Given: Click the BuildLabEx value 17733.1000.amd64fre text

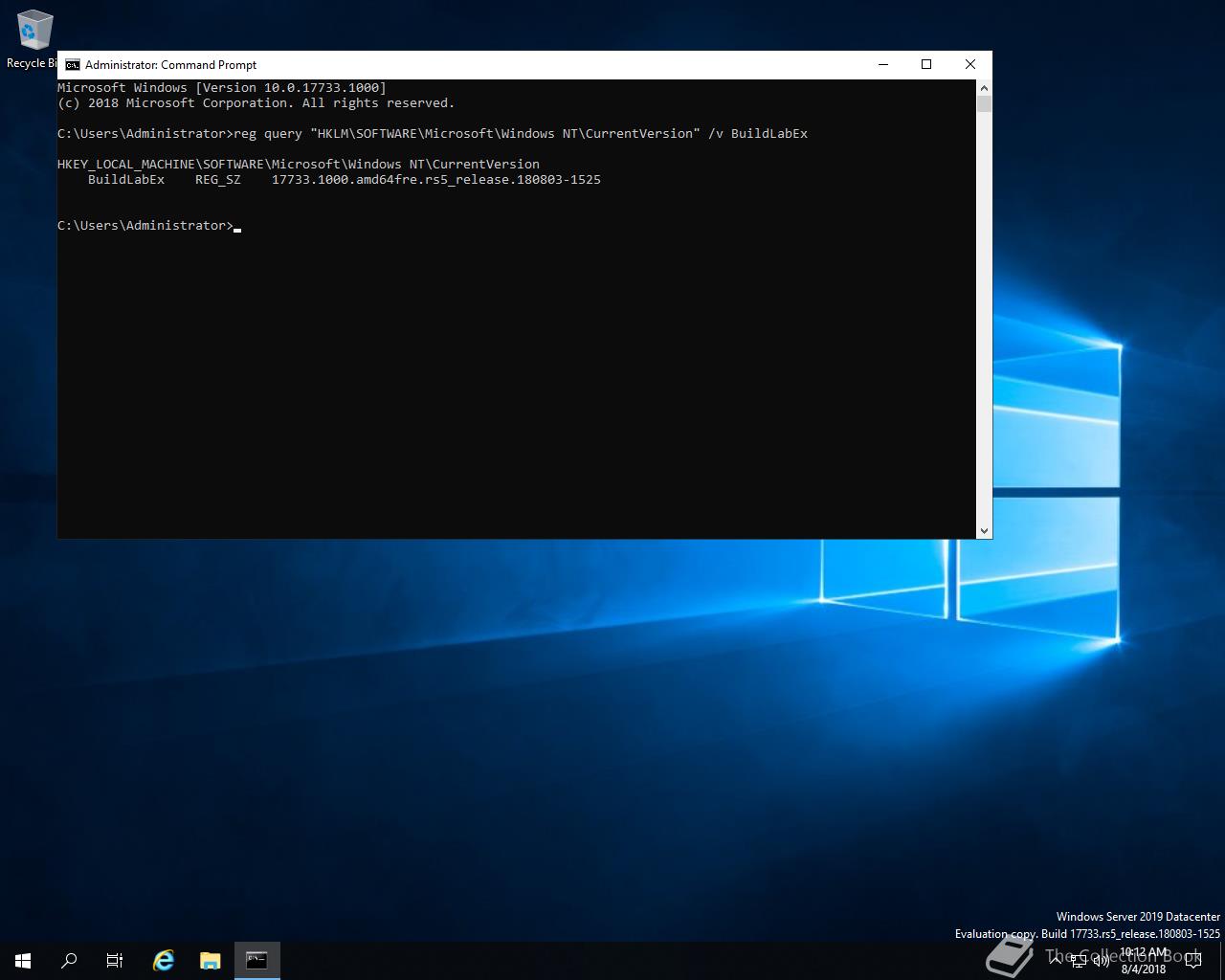Looking at the screenshot, I should (x=436, y=180).
